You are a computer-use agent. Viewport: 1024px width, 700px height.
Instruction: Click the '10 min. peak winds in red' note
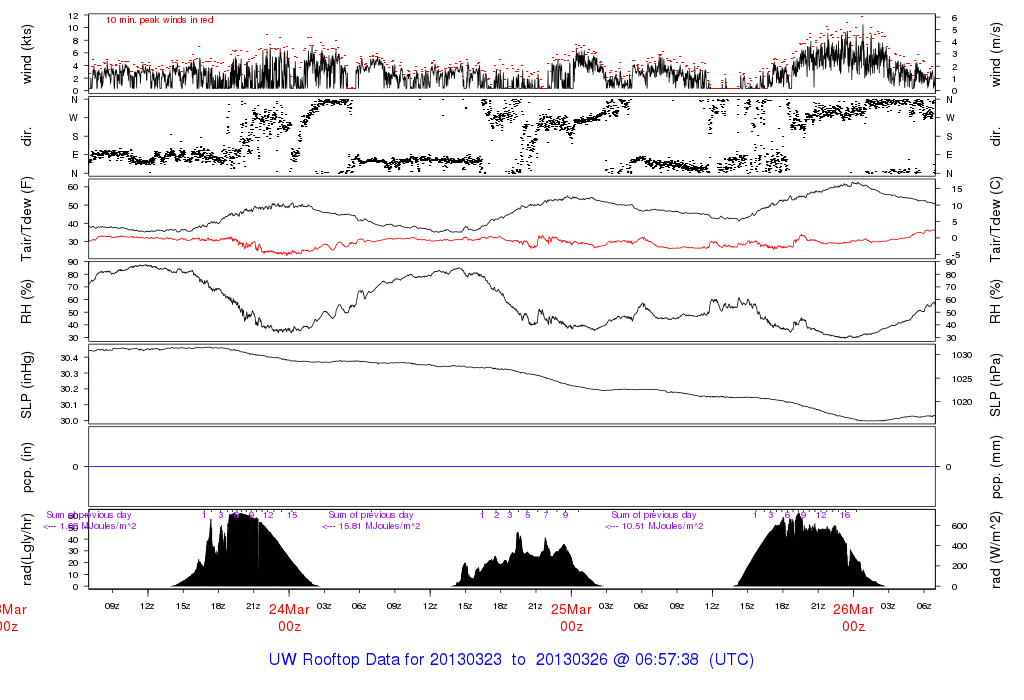pyautogui.click(x=159, y=20)
